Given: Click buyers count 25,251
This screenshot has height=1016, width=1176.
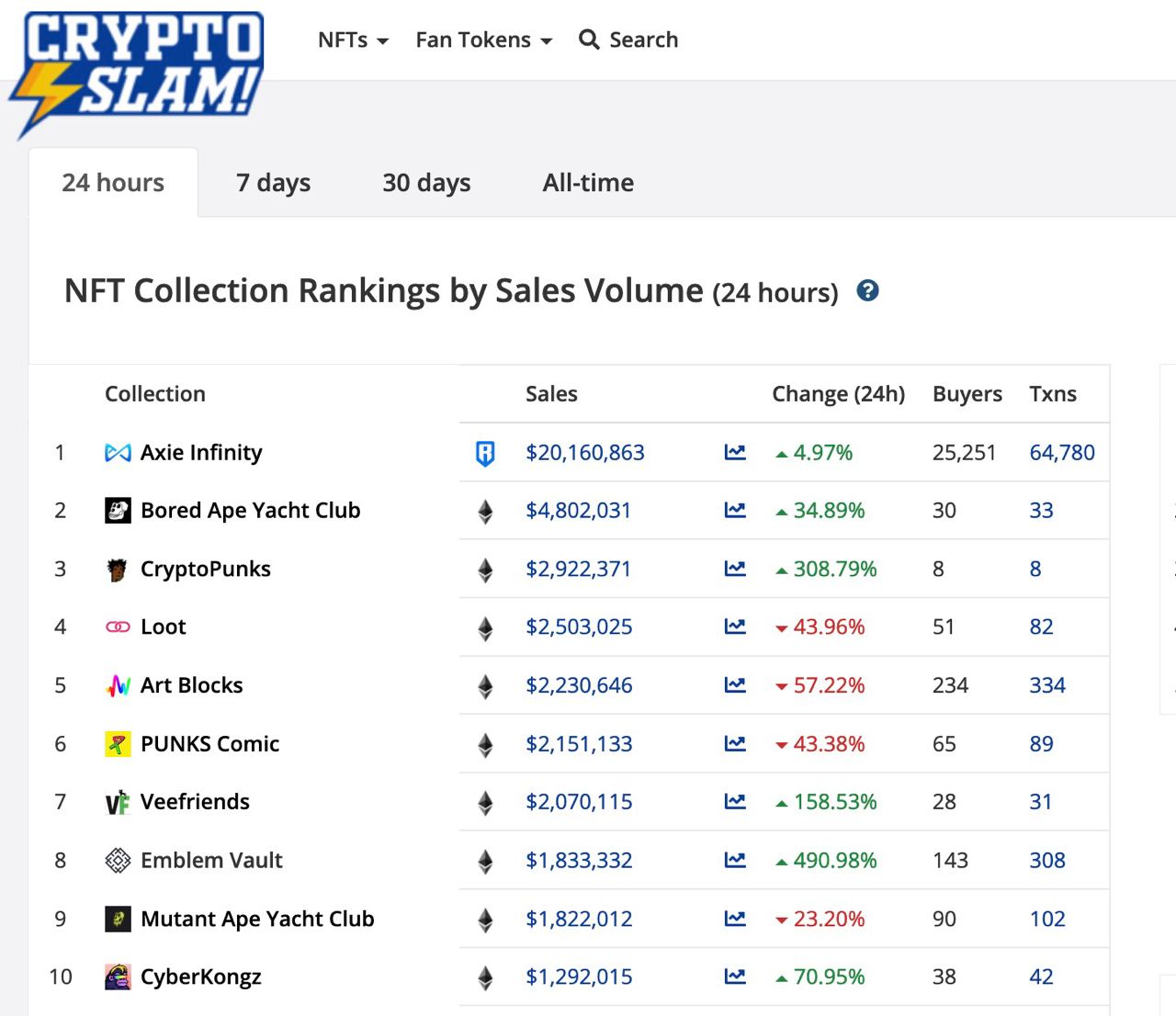Looking at the screenshot, I should point(965,453).
